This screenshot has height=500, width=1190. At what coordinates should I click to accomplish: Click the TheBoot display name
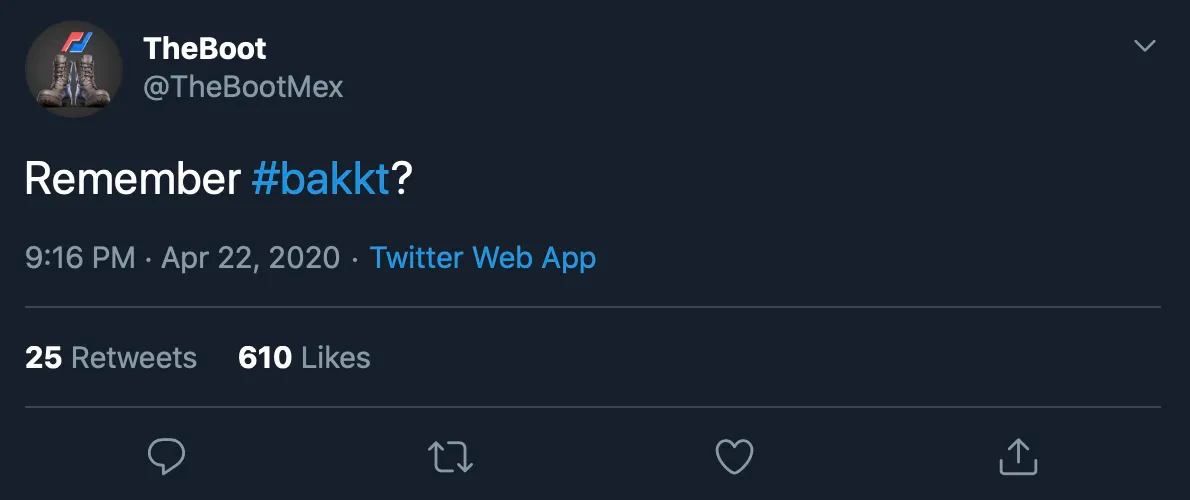click(x=205, y=47)
